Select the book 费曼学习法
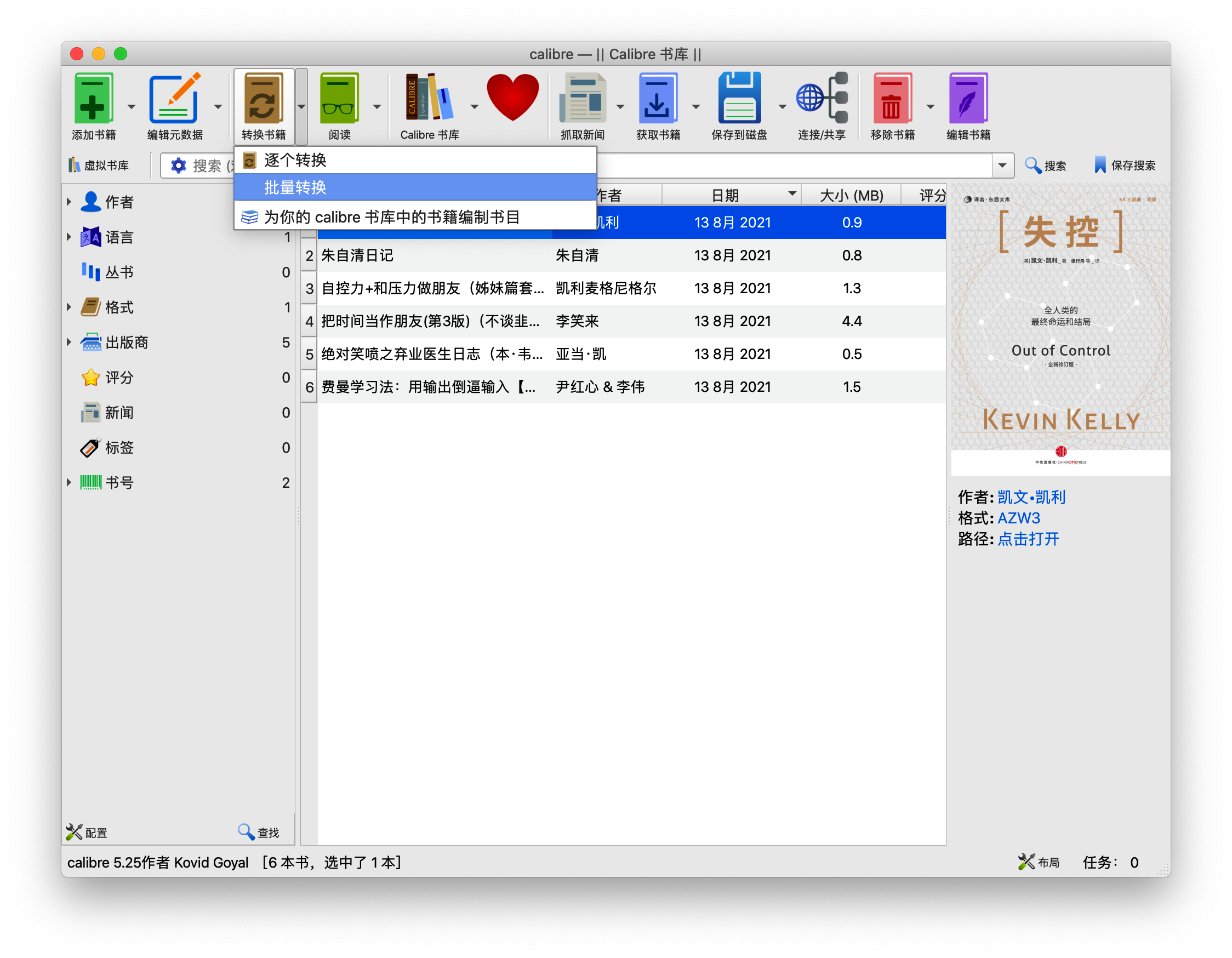1232x958 pixels. [624, 386]
